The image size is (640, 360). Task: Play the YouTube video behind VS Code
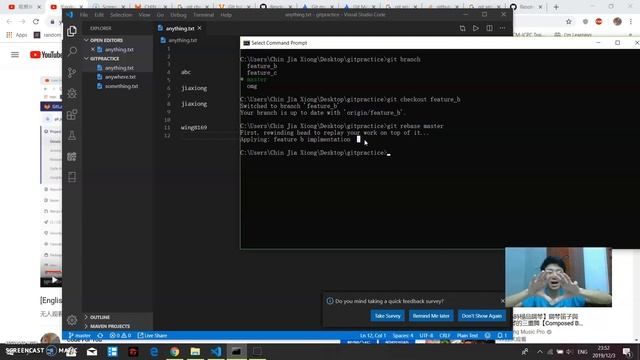[x=54, y=280]
